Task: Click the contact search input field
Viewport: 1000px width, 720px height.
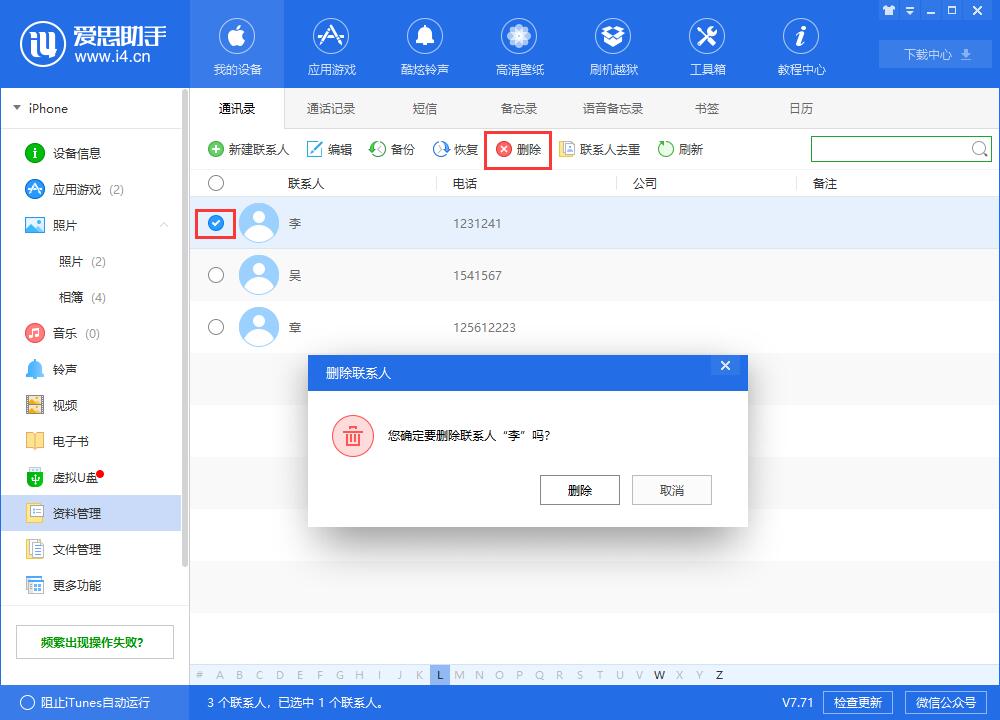Action: click(890, 150)
